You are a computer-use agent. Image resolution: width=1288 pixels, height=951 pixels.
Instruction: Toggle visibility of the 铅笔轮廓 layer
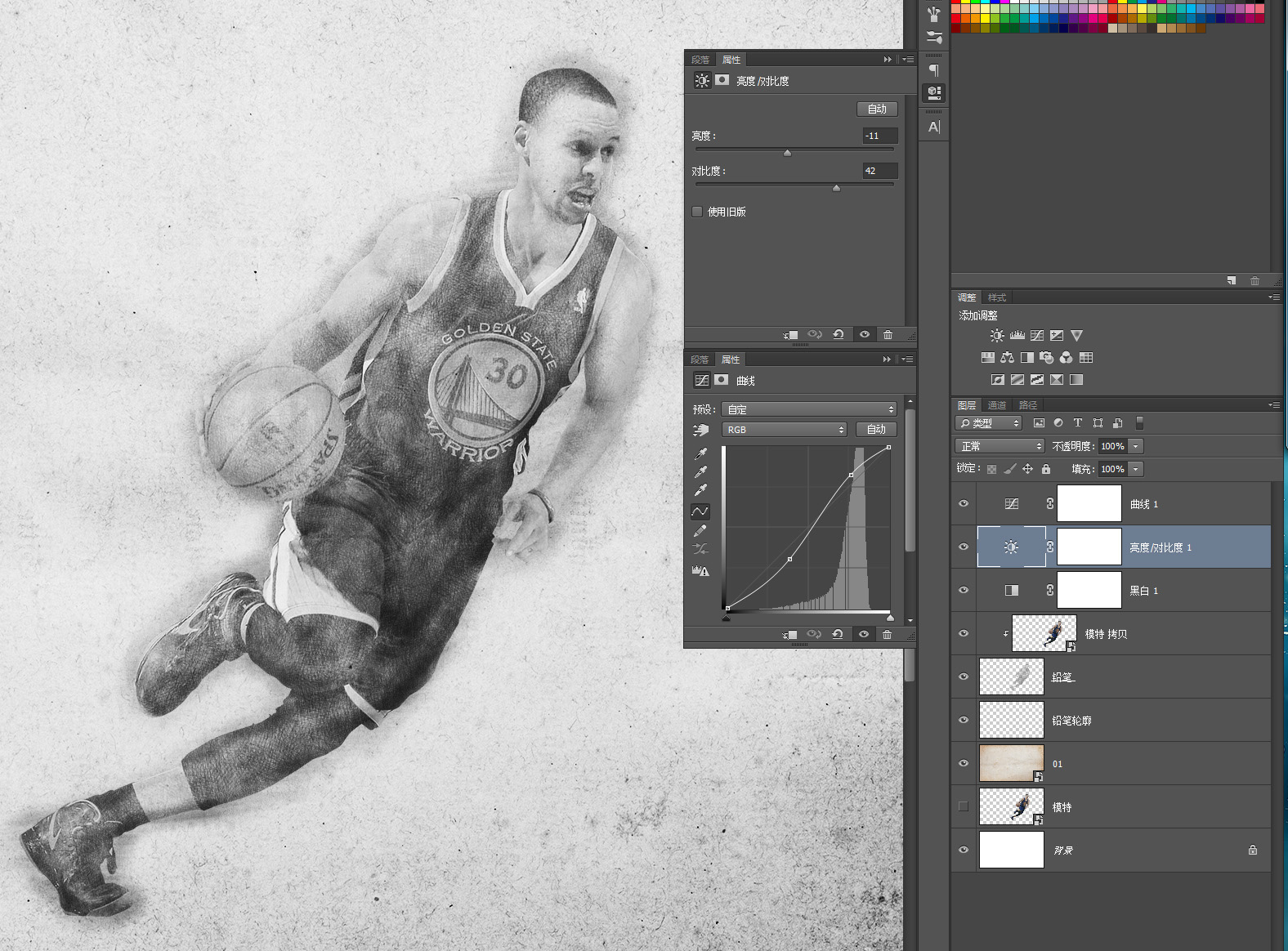(964, 721)
